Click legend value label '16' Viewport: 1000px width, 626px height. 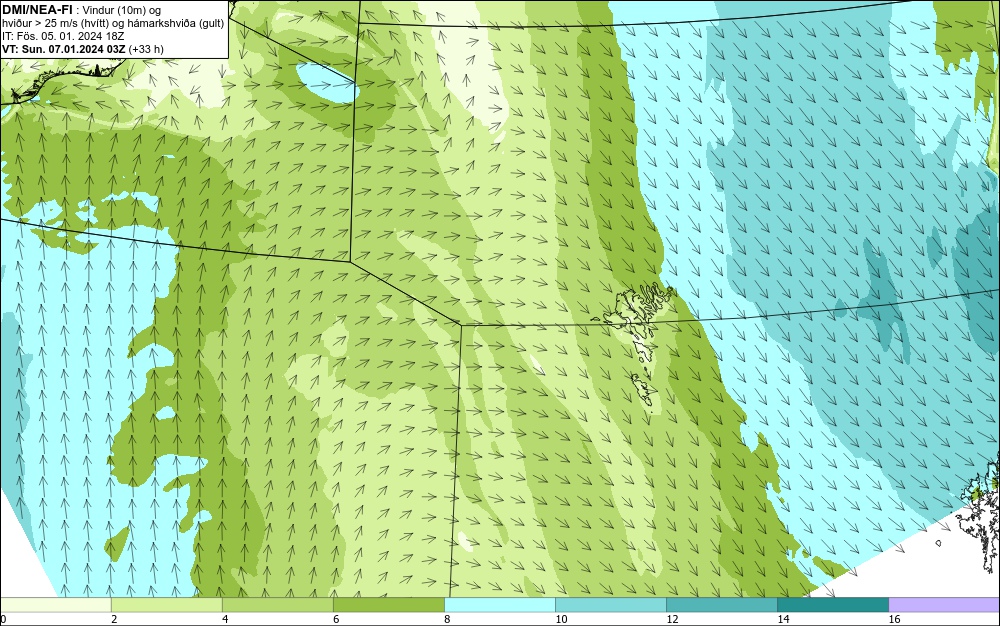[x=894, y=619]
